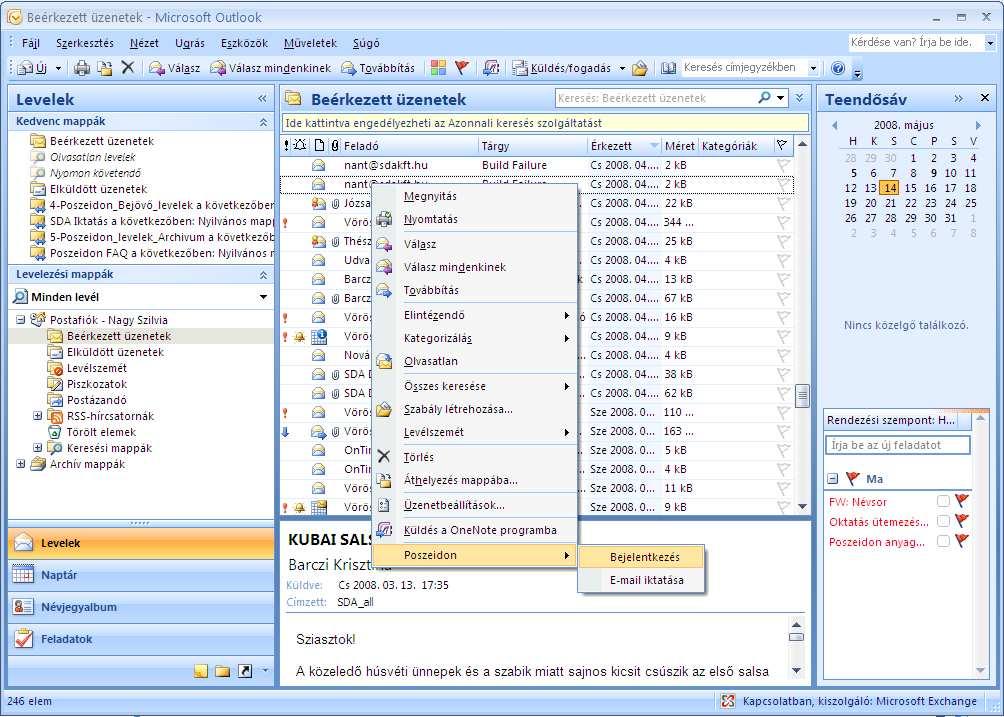Click the Küldés/fogadás button

(562, 68)
